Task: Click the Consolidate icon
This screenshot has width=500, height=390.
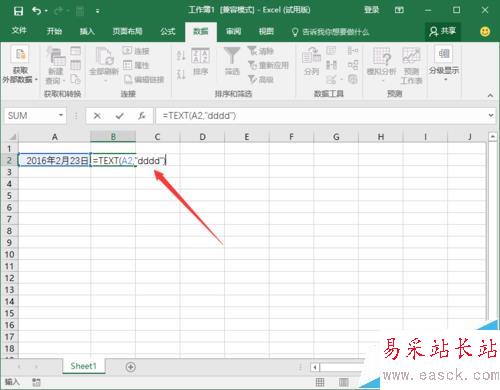Action: point(353,51)
